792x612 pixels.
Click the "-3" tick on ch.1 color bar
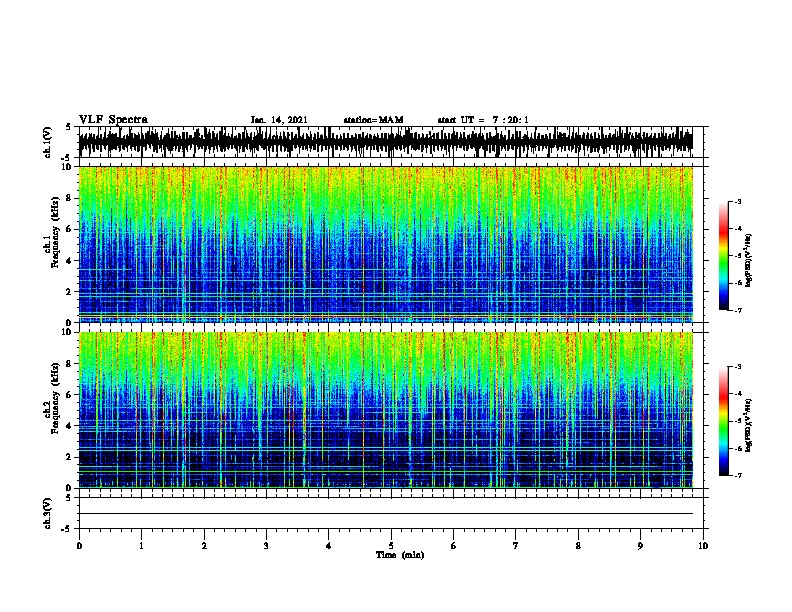tap(738, 202)
